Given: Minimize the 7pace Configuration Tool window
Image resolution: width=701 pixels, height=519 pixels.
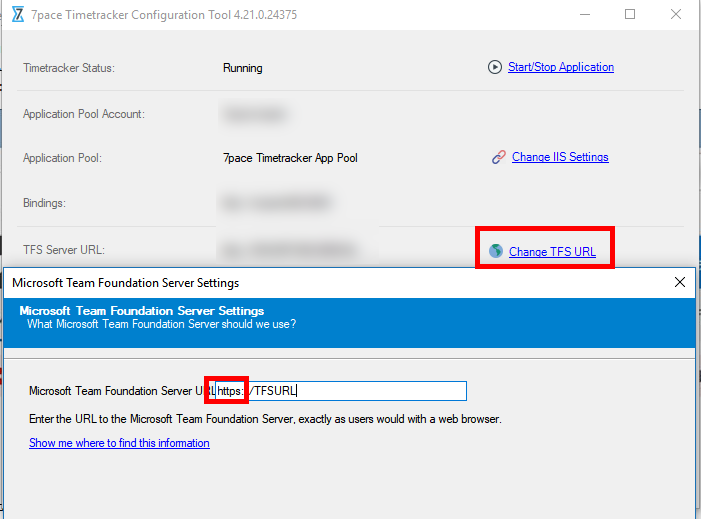Looking at the screenshot, I should point(585,14).
